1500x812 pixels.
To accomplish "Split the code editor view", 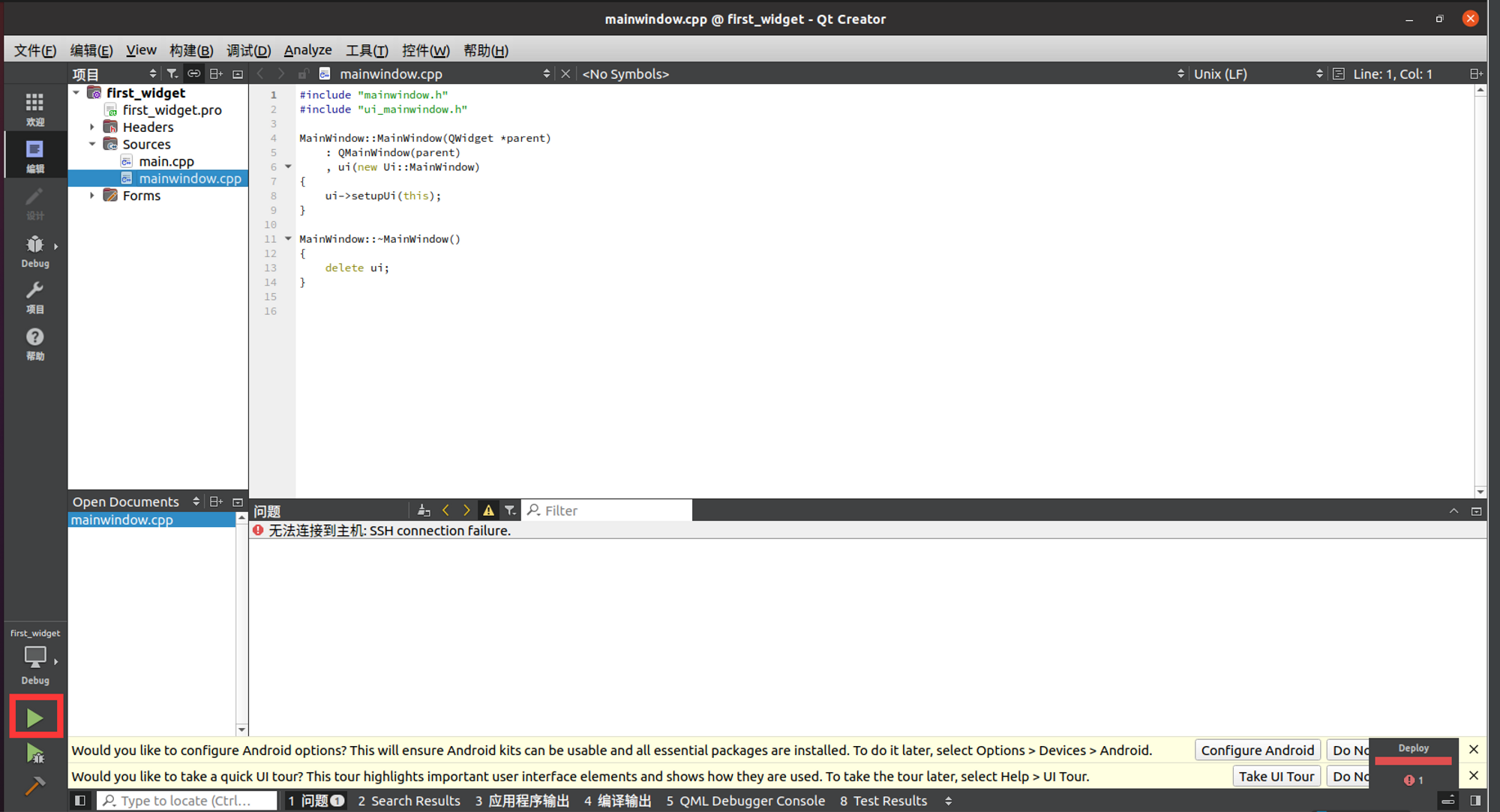I will 1475,73.
